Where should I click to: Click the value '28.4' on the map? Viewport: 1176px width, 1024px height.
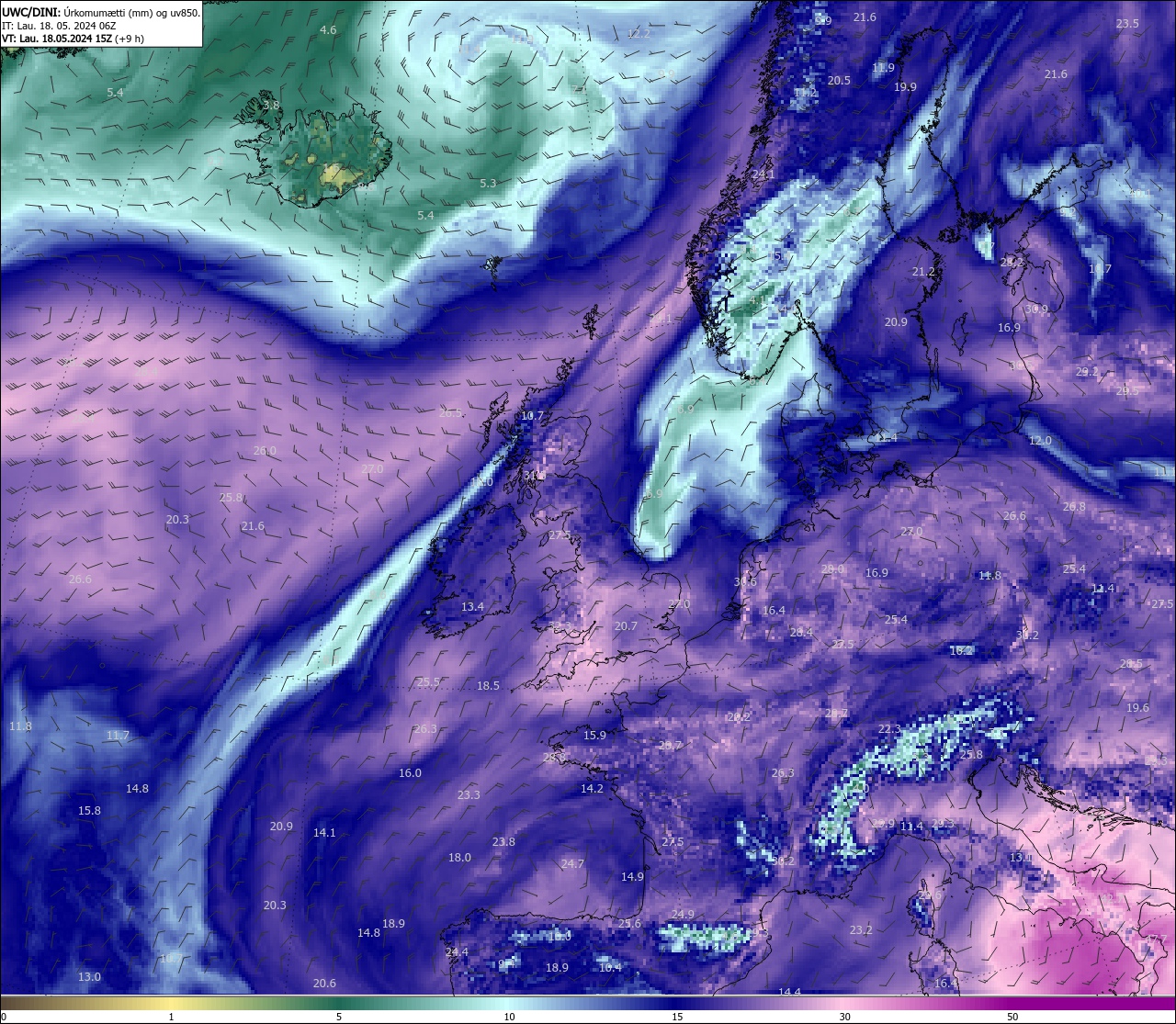coord(801,633)
